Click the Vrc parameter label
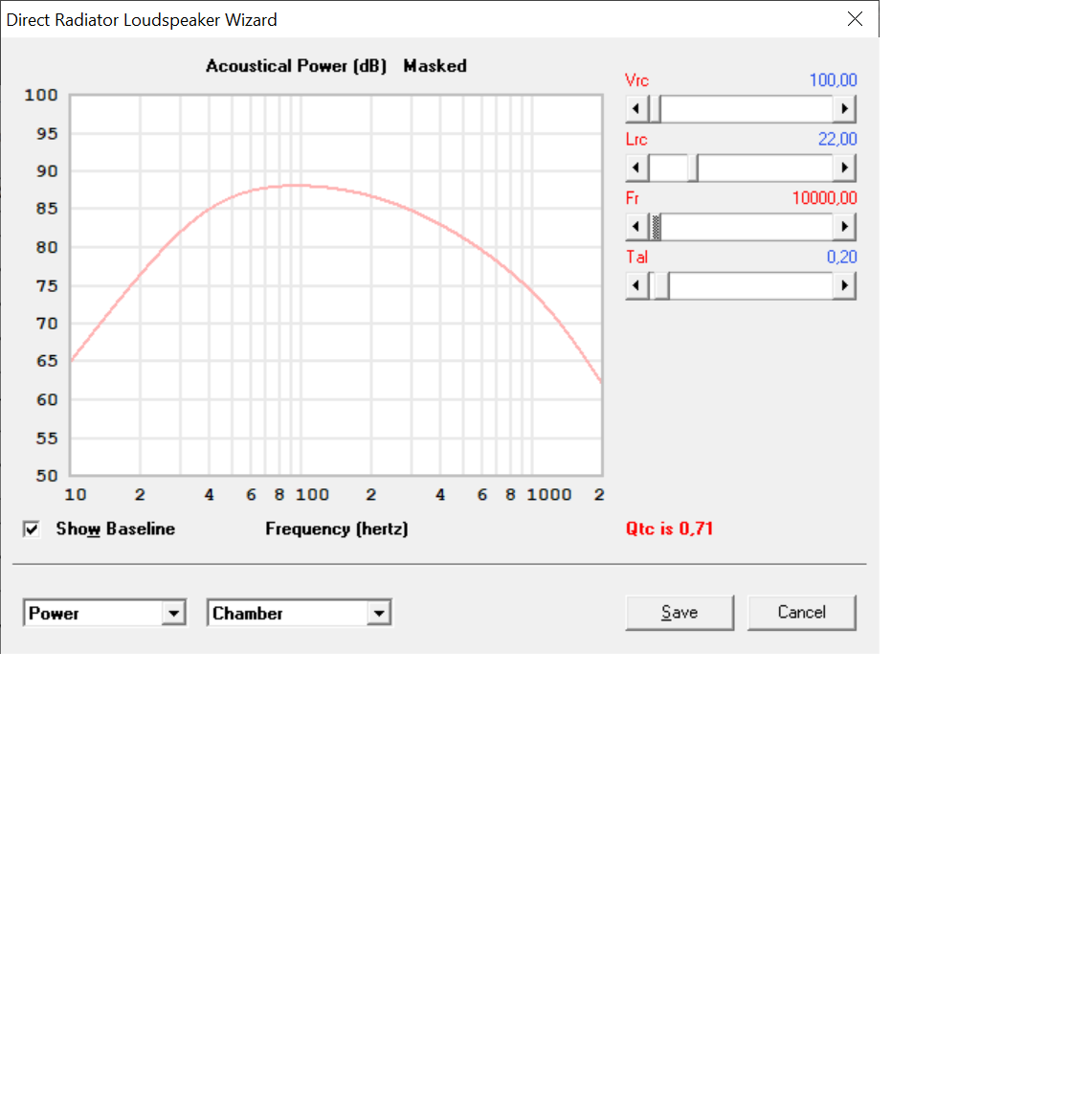The image size is (1092, 1103). [x=637, y=80]
